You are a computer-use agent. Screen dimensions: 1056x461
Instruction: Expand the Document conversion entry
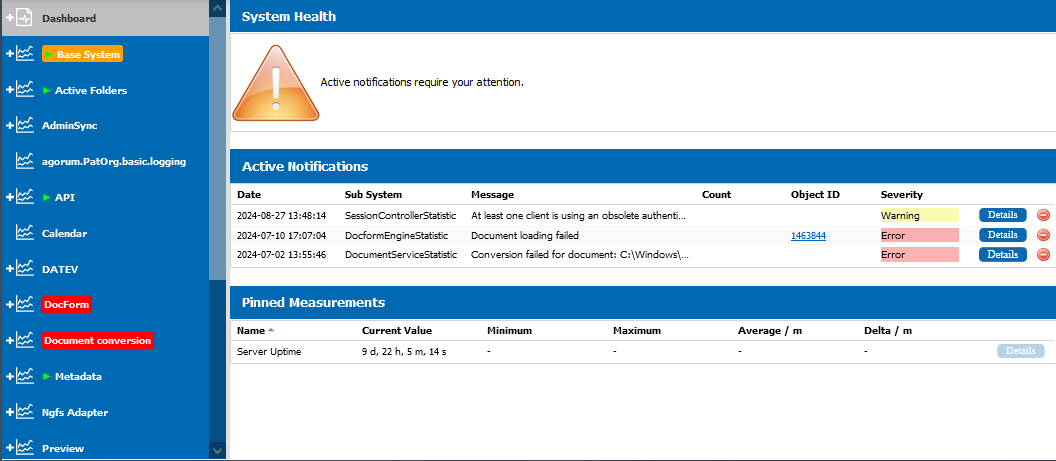coord(10,341)
